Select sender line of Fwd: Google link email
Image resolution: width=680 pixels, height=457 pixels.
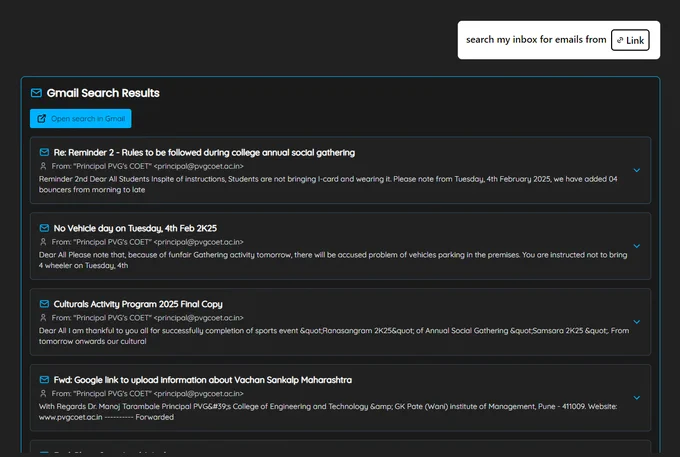[x=147, y=394]
